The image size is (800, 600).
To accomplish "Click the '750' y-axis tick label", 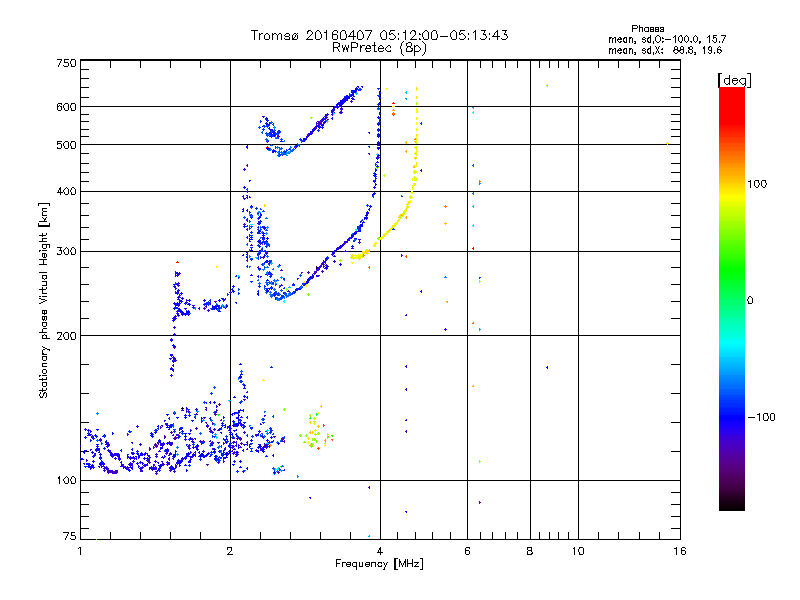I will pyautogui.click(x=66, y=63).
